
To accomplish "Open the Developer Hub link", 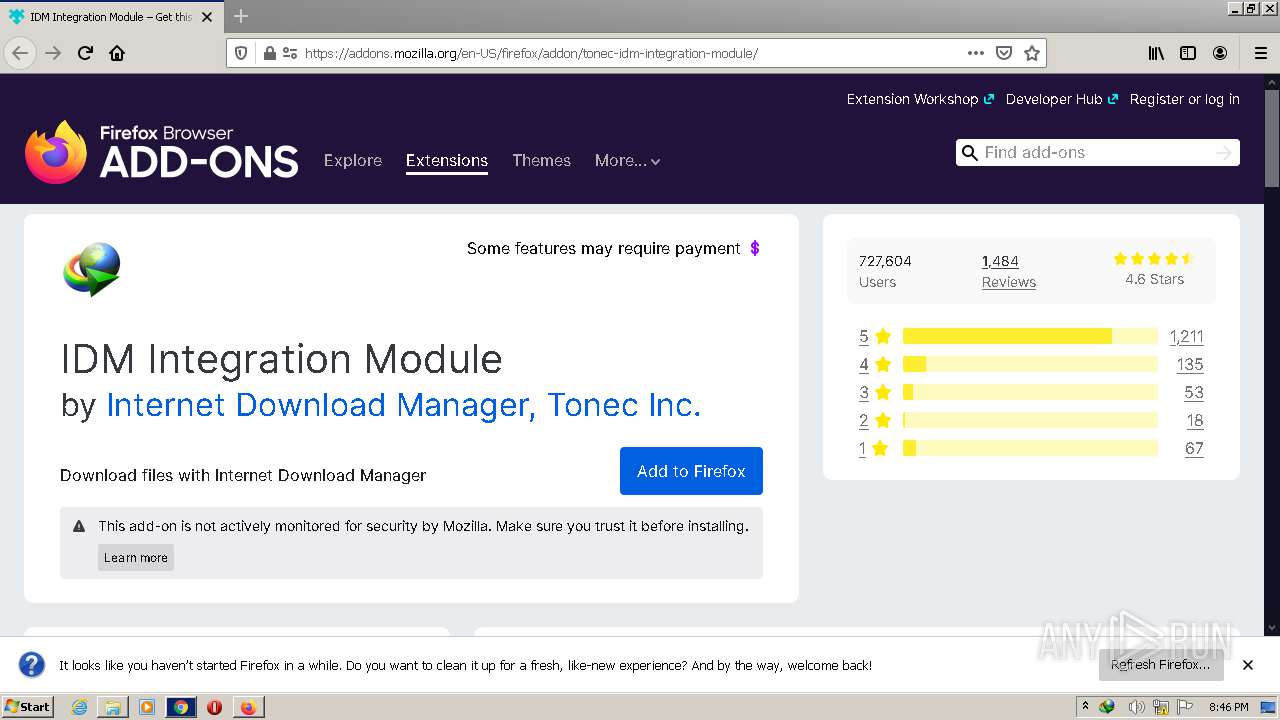I will click(x=1061, y=99).
